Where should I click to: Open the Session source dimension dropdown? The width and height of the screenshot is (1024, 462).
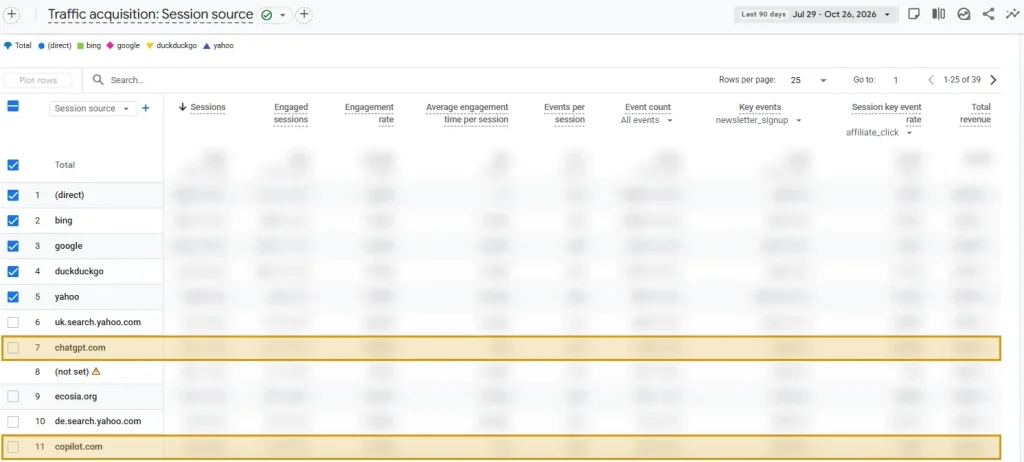point(93,108)
